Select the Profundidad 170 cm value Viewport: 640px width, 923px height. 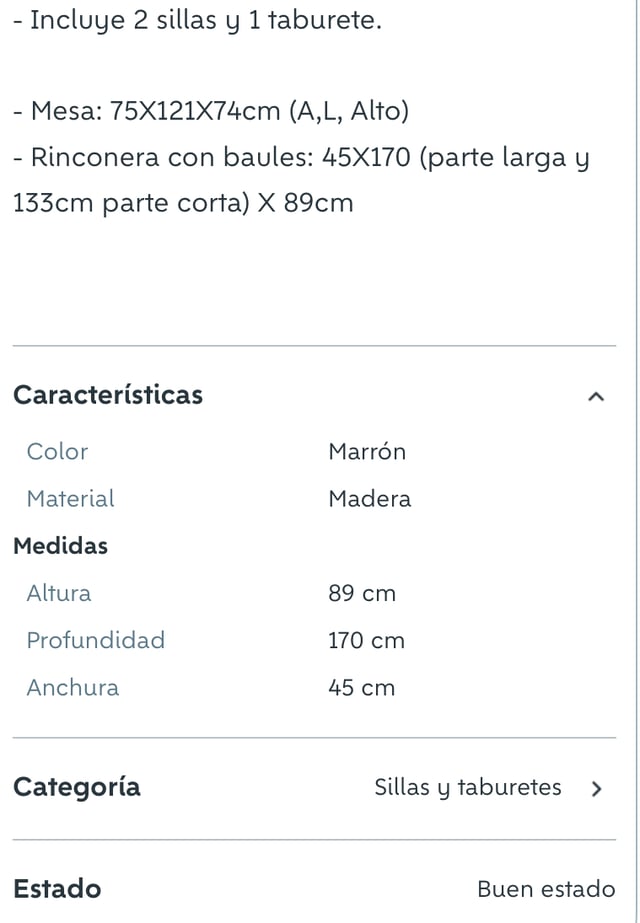coord(366,640)
